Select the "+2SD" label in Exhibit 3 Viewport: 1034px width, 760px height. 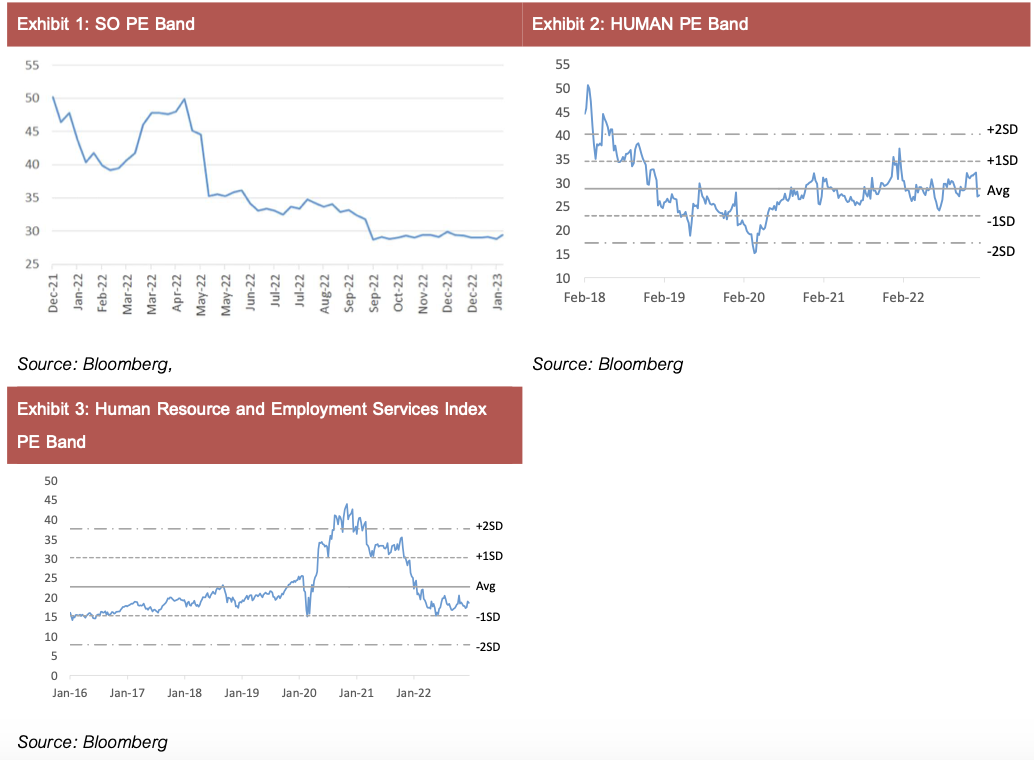click(489, 526)
